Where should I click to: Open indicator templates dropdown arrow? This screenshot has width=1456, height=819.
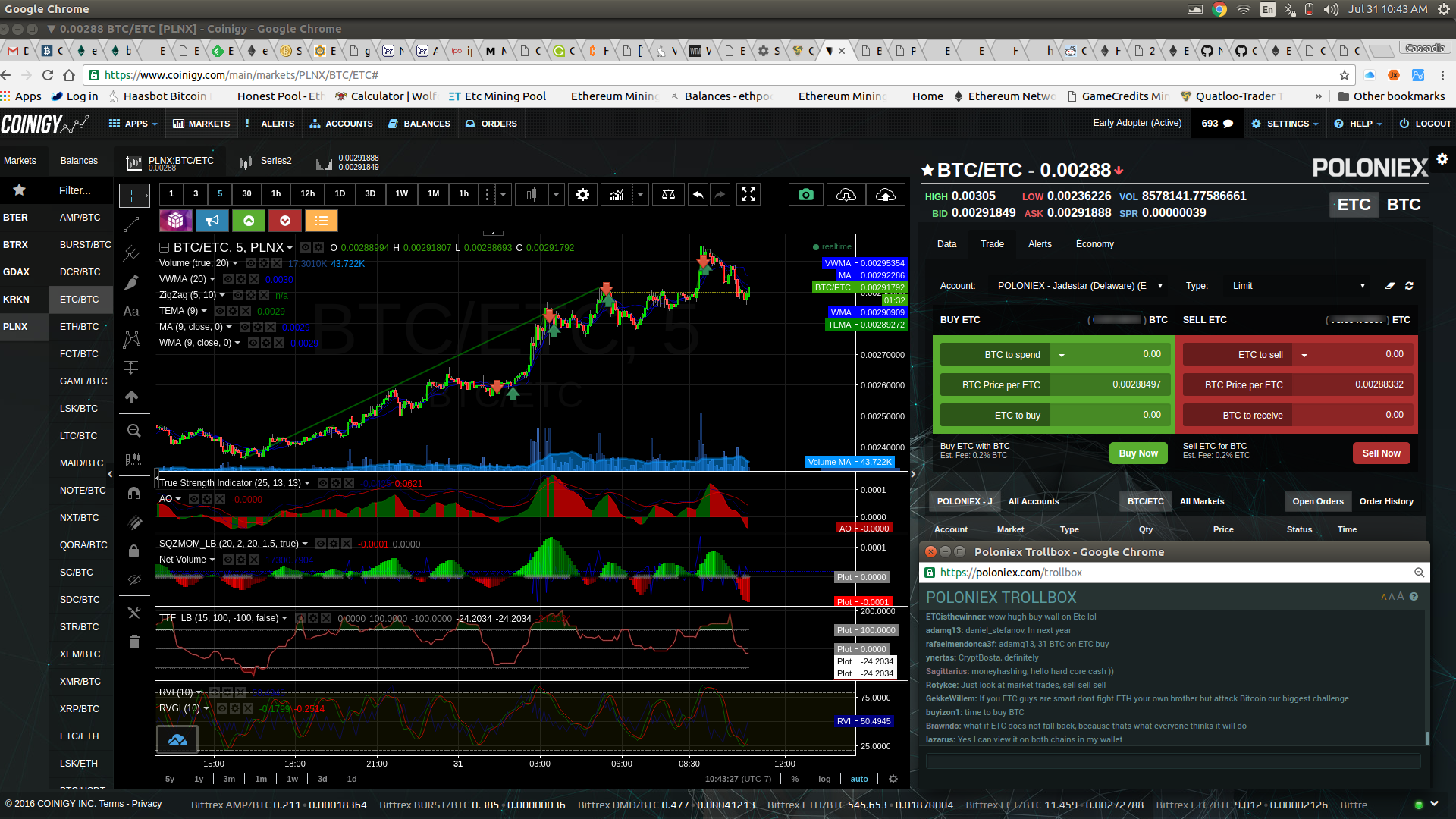point(640,195)
